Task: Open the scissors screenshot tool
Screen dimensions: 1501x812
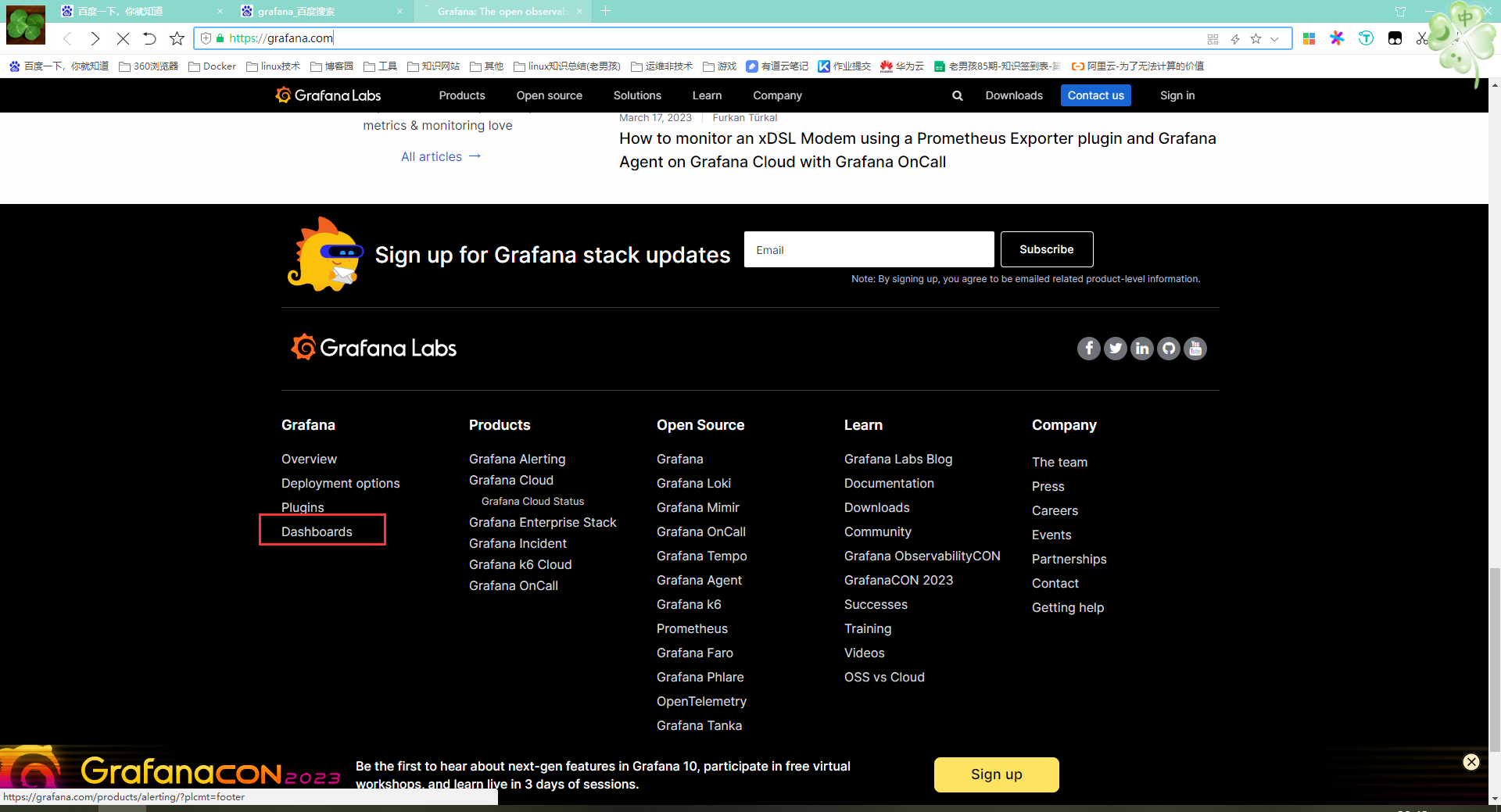Action: [x=1422, y=38]
